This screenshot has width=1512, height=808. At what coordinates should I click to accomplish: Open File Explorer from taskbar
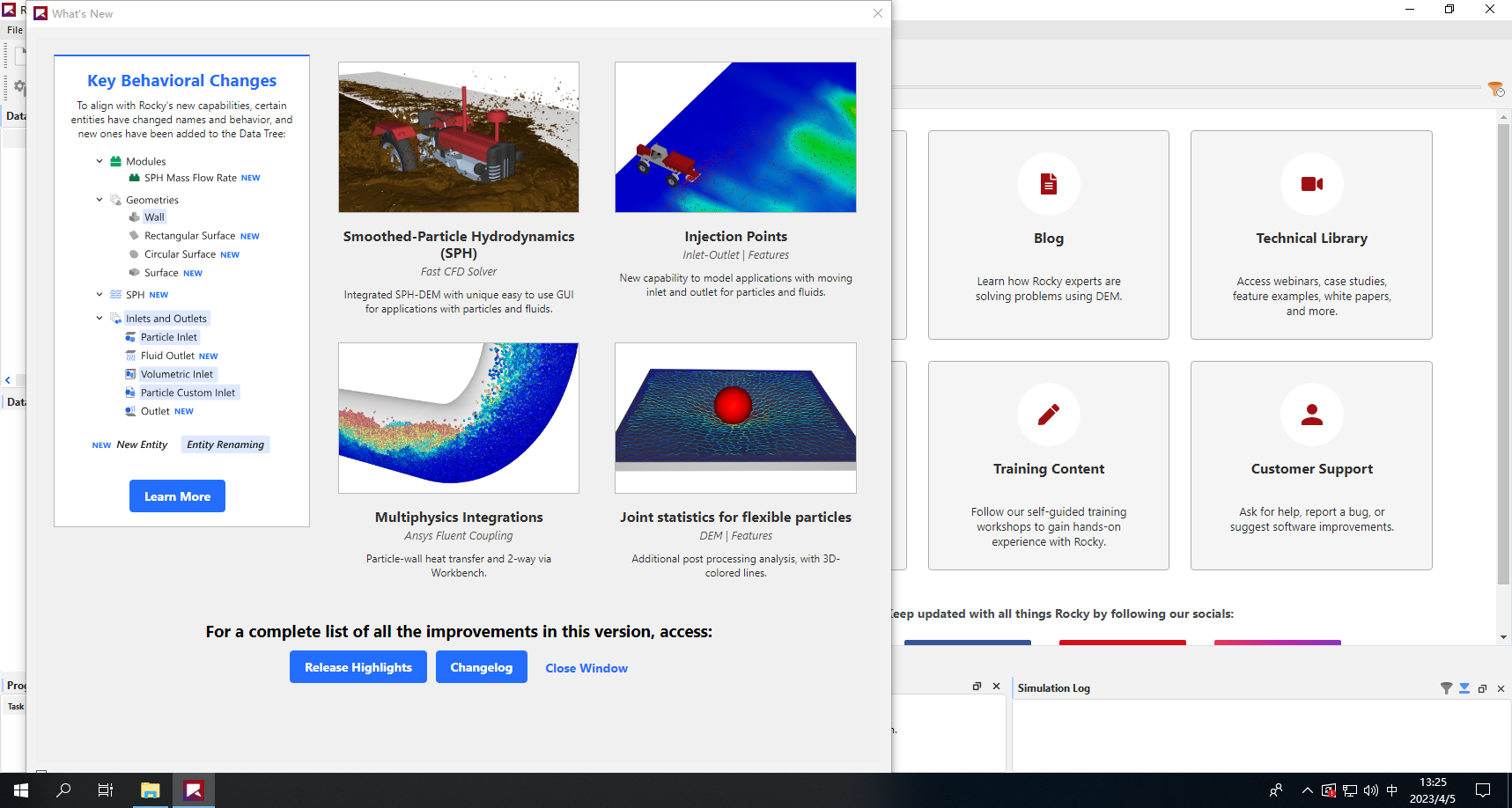point(151,790)
